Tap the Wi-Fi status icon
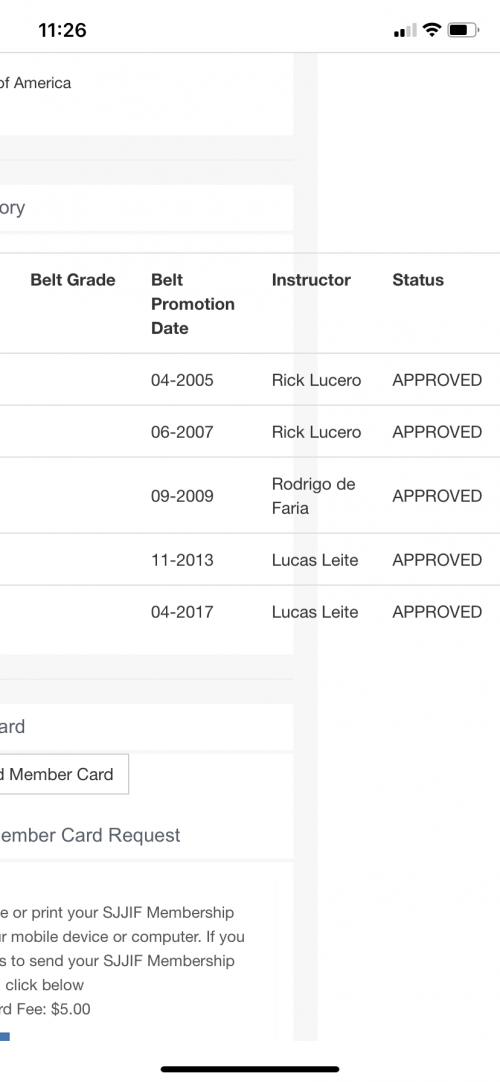 [x=432, y=30]
